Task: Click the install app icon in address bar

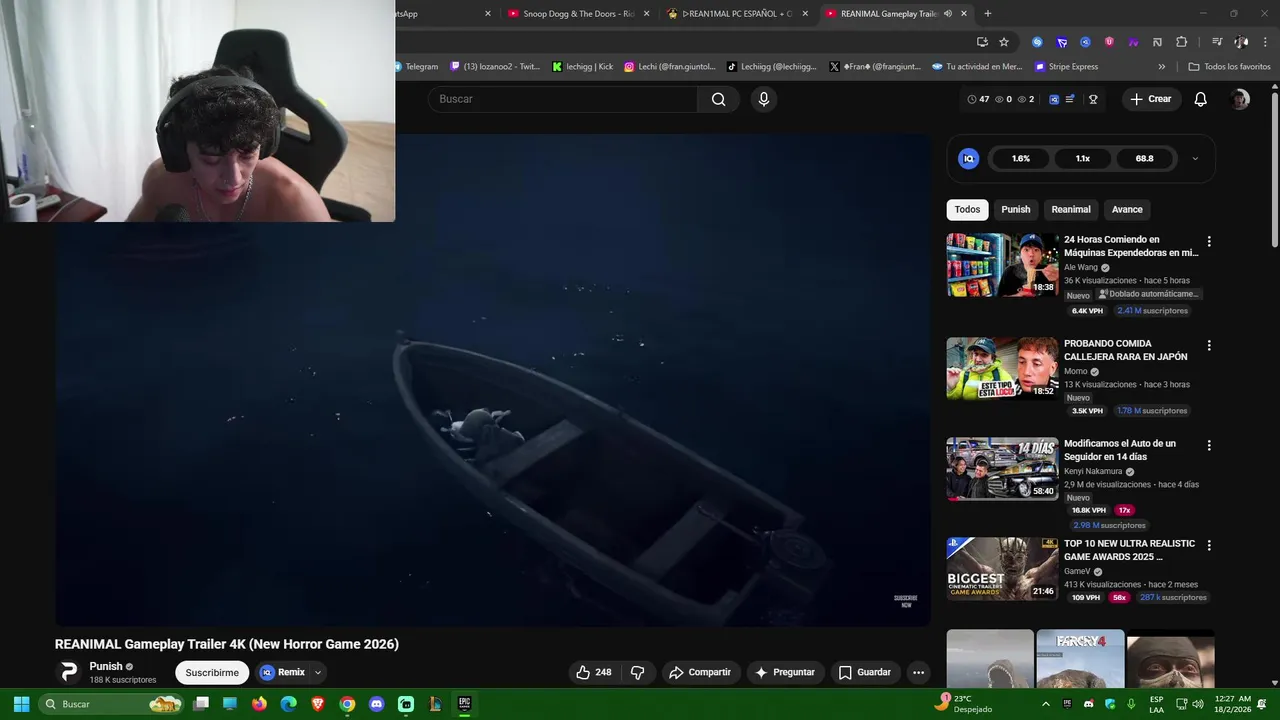Action: 982,42
